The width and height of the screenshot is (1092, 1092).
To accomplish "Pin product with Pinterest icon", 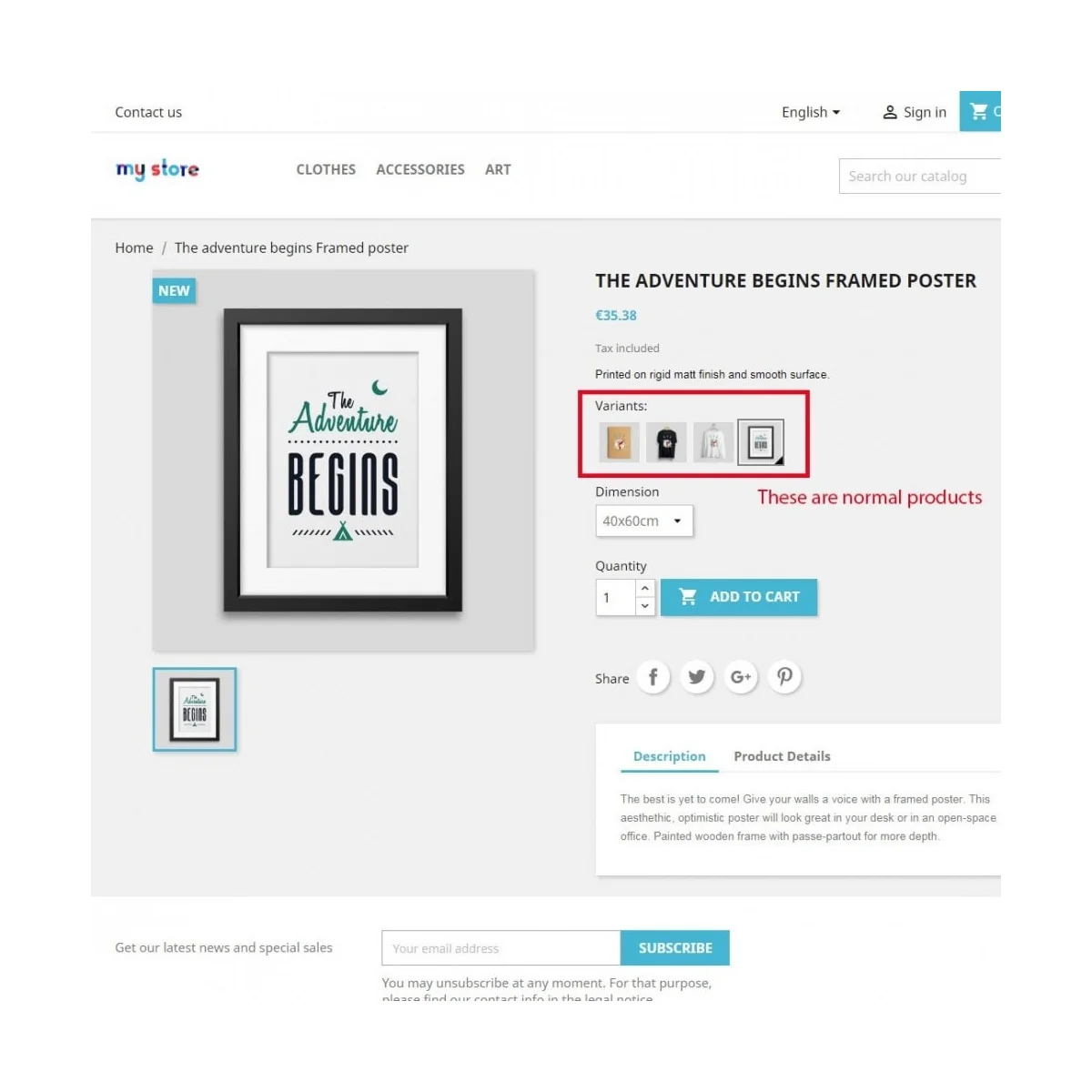I will tap(784, 677).
